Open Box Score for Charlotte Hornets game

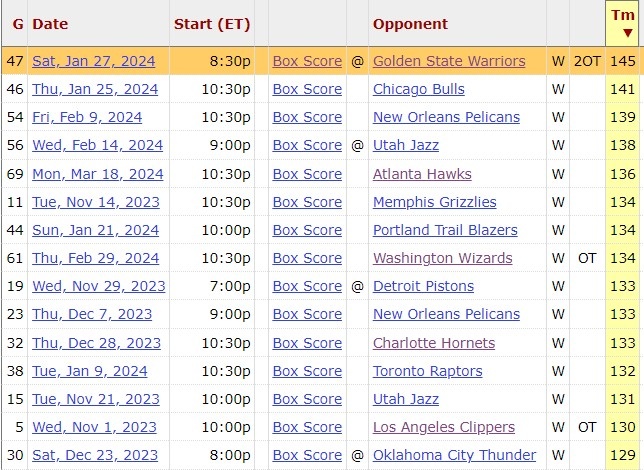[307, 343]
